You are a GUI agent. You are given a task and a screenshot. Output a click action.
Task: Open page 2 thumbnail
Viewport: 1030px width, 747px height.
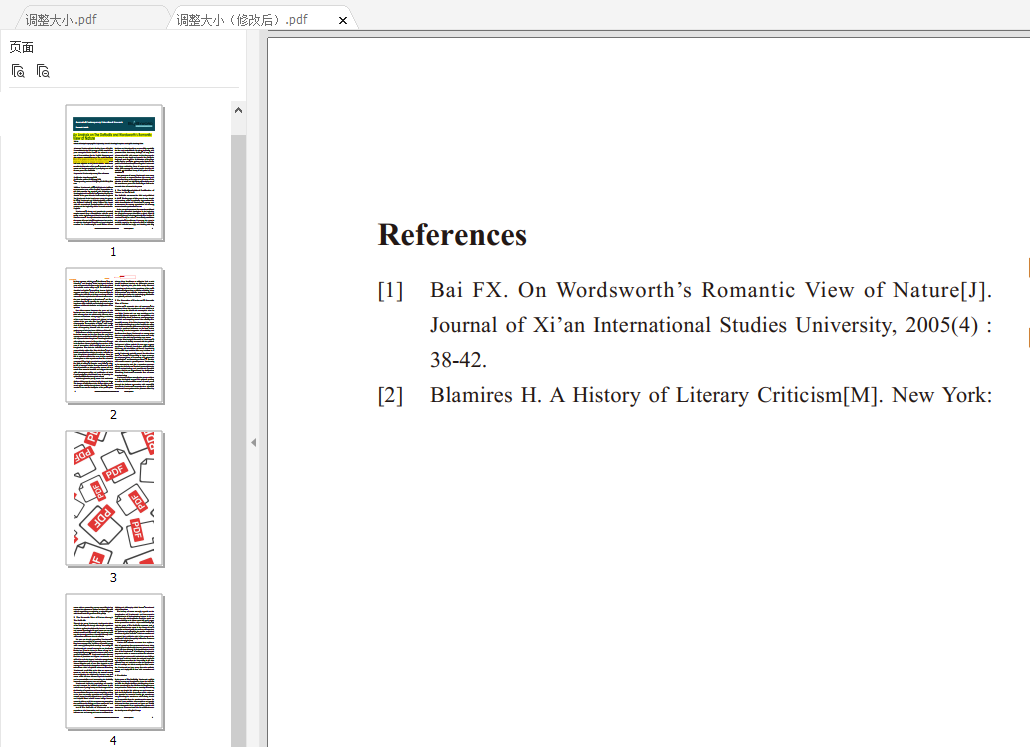tap(114, 335)
